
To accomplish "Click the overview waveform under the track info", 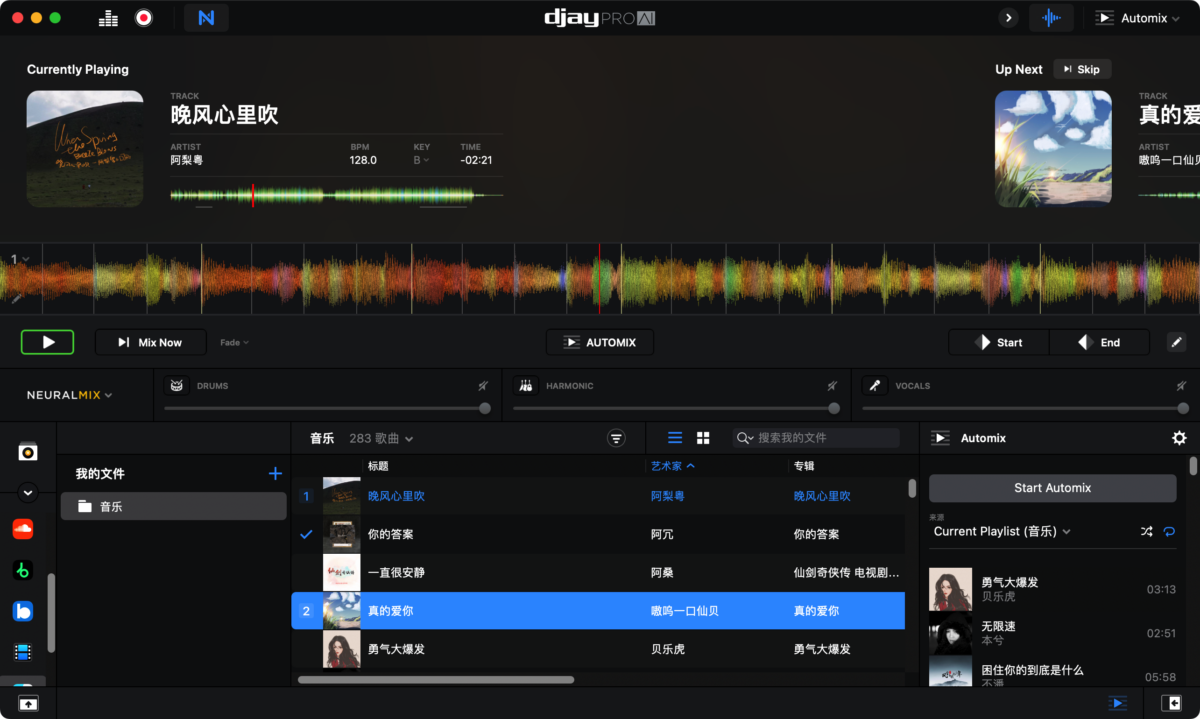I will [337, 195].
